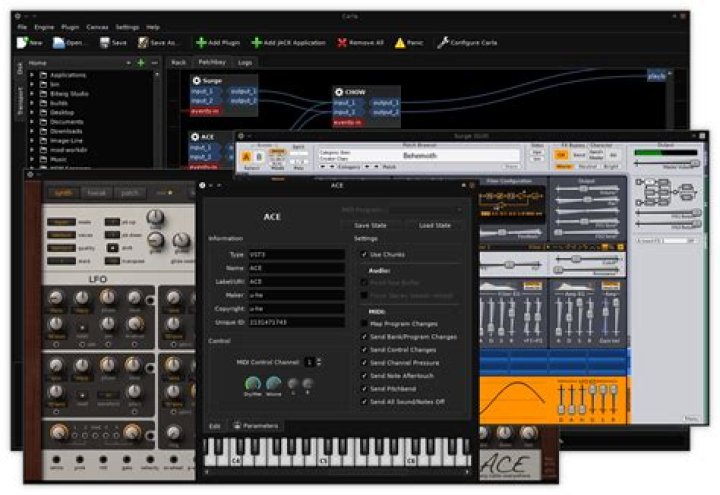Screen dimensions: 720x495
Task: Click the Surge filter Feedback slider
Action: 511,233
